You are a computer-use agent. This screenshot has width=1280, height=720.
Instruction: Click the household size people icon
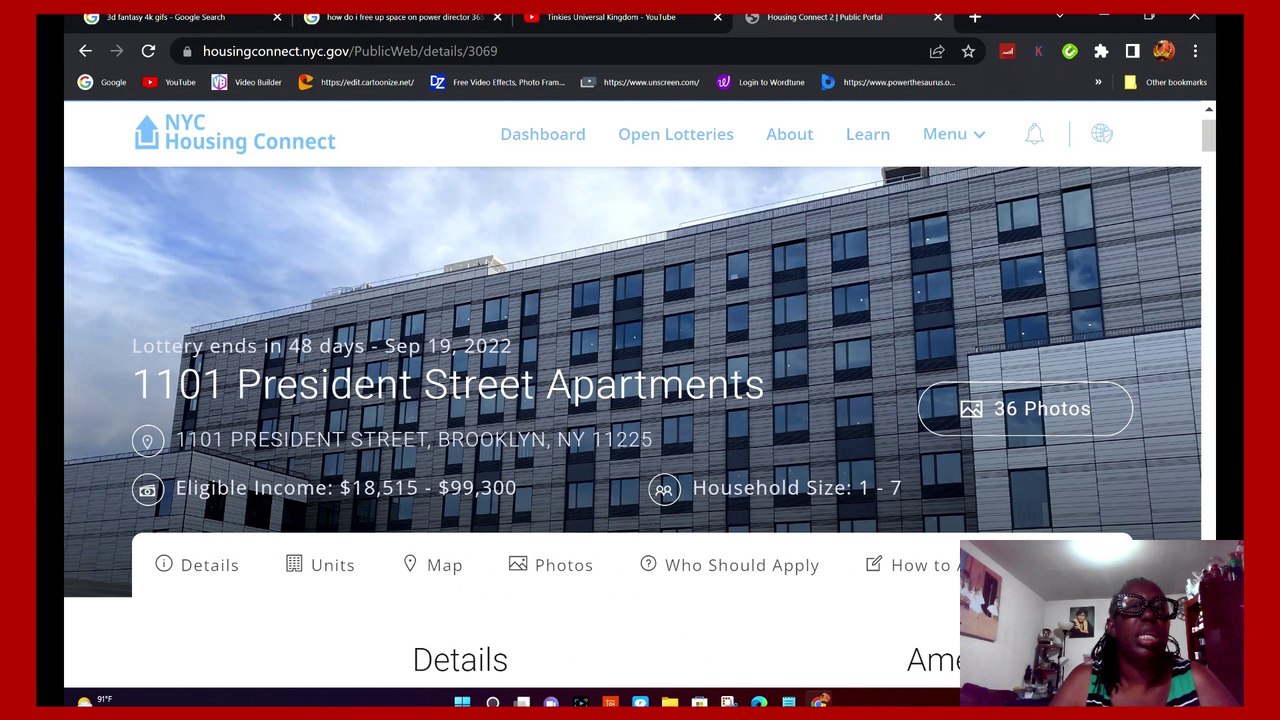(664, 489)
